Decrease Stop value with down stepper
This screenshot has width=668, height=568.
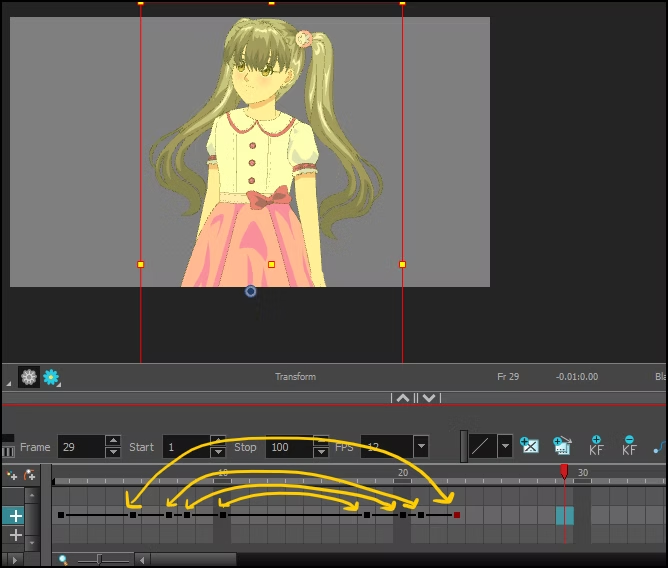click(321, 453)
